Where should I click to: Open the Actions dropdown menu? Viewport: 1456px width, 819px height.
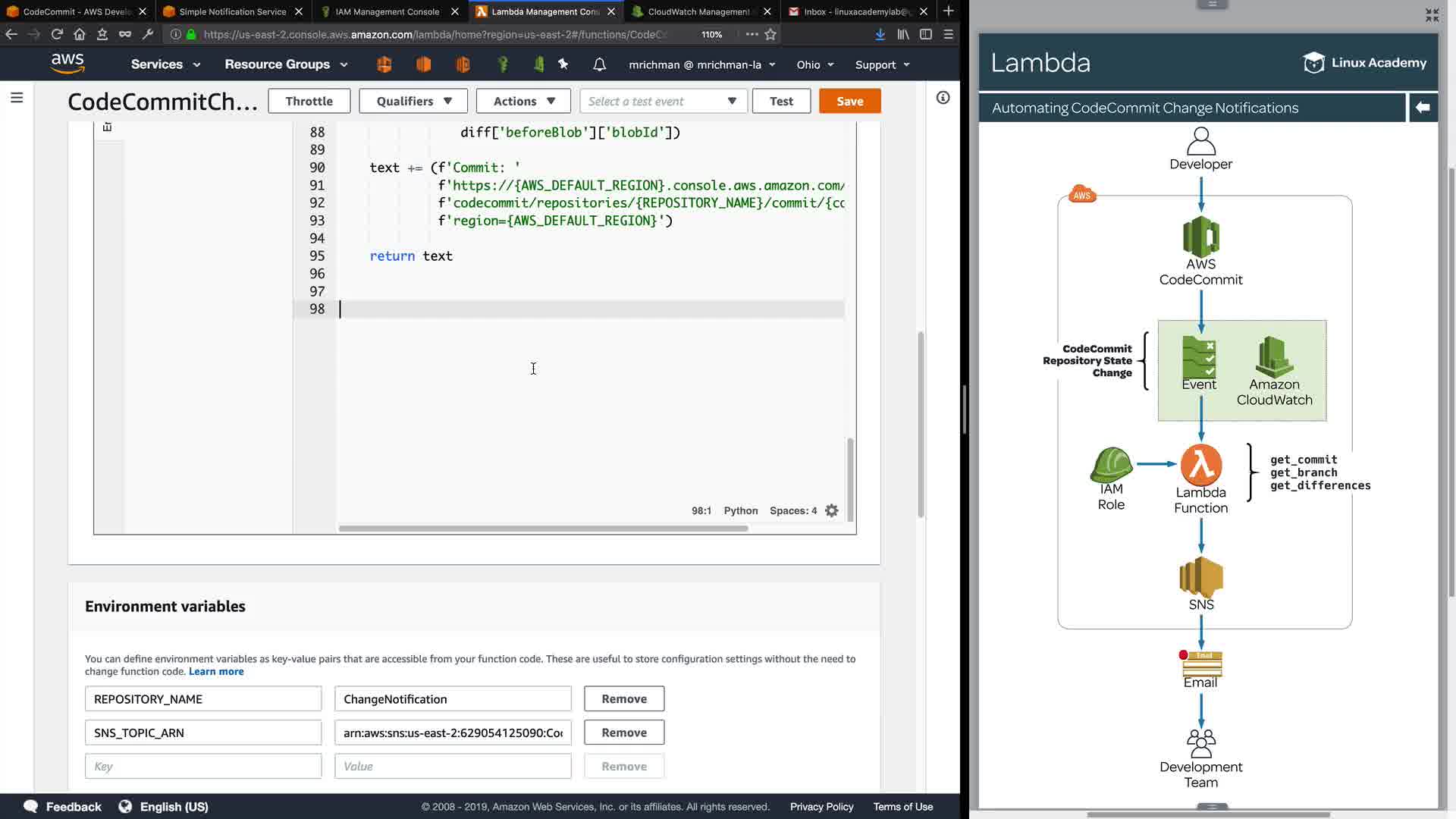(523, 101)
